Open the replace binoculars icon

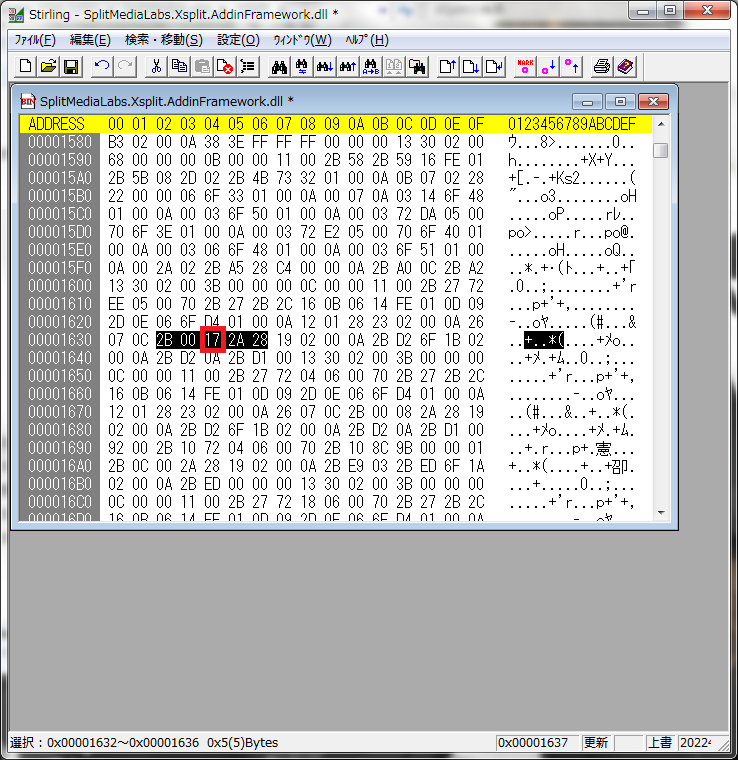[x=301, y=66]
